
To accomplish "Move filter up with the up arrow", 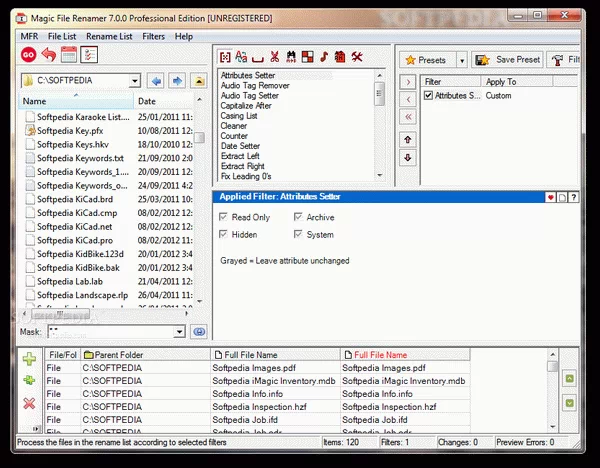I will (x=408, y=140).
